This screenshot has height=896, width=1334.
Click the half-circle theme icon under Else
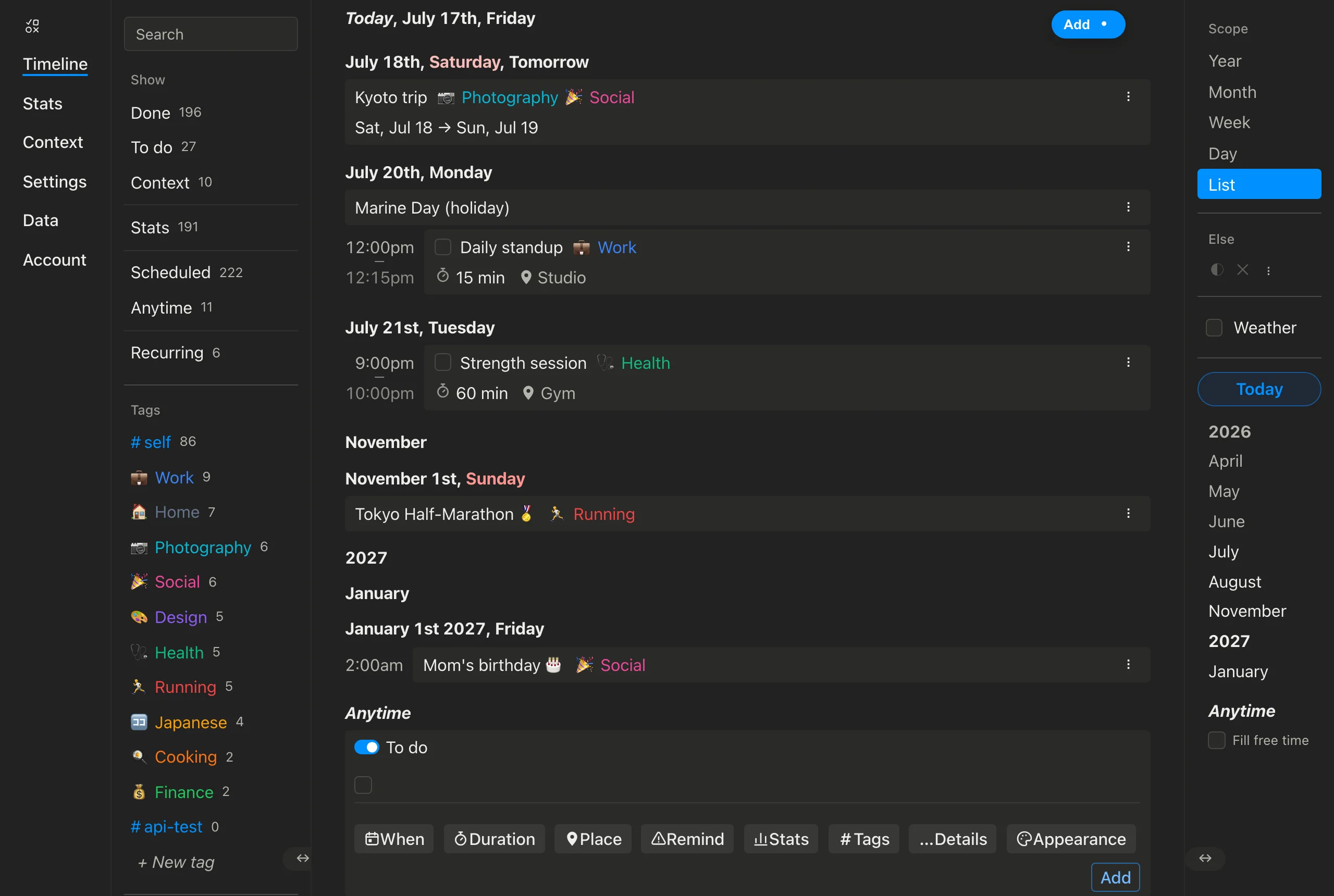[x=1217, y=270]
